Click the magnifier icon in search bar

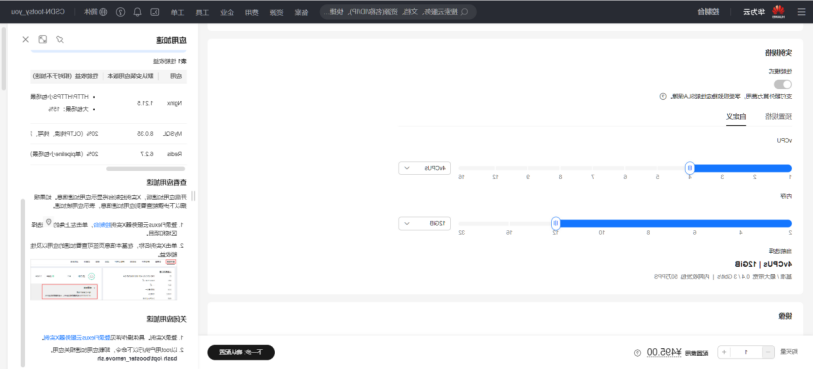coord(465,11)
